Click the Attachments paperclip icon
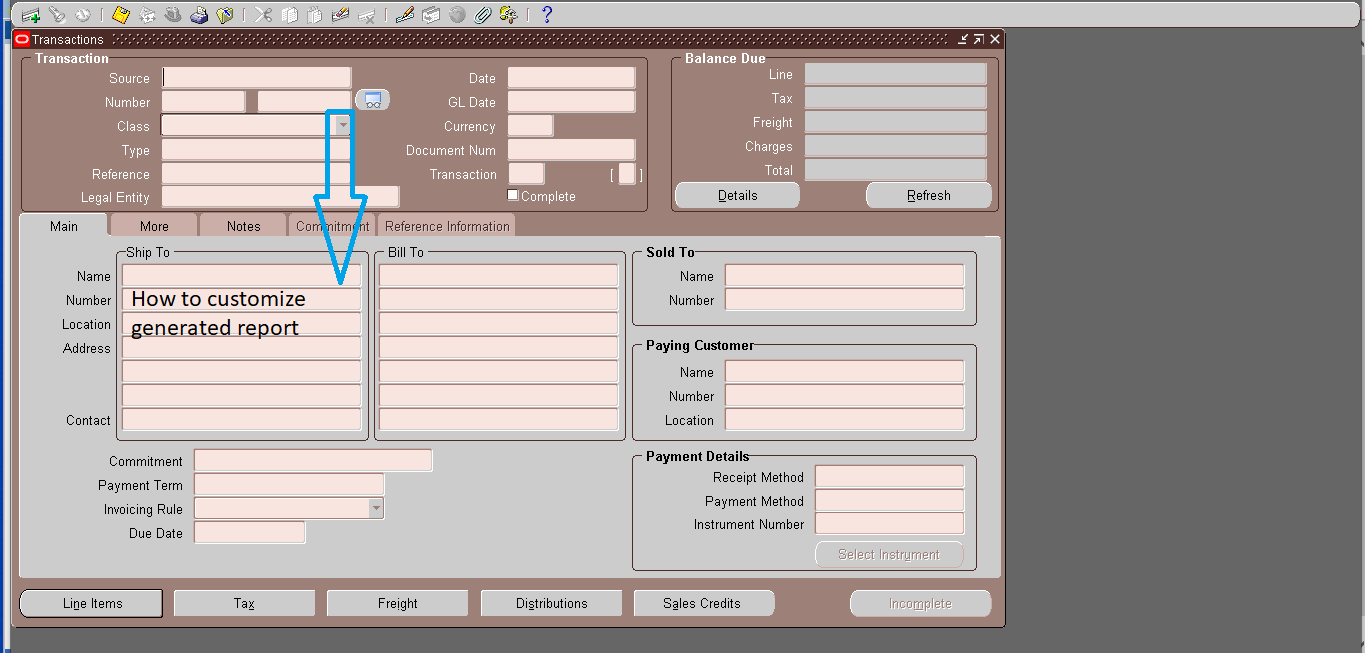The height and width of the screenshot is (653, 1365). pyautogui.click(x=482, y=15)
